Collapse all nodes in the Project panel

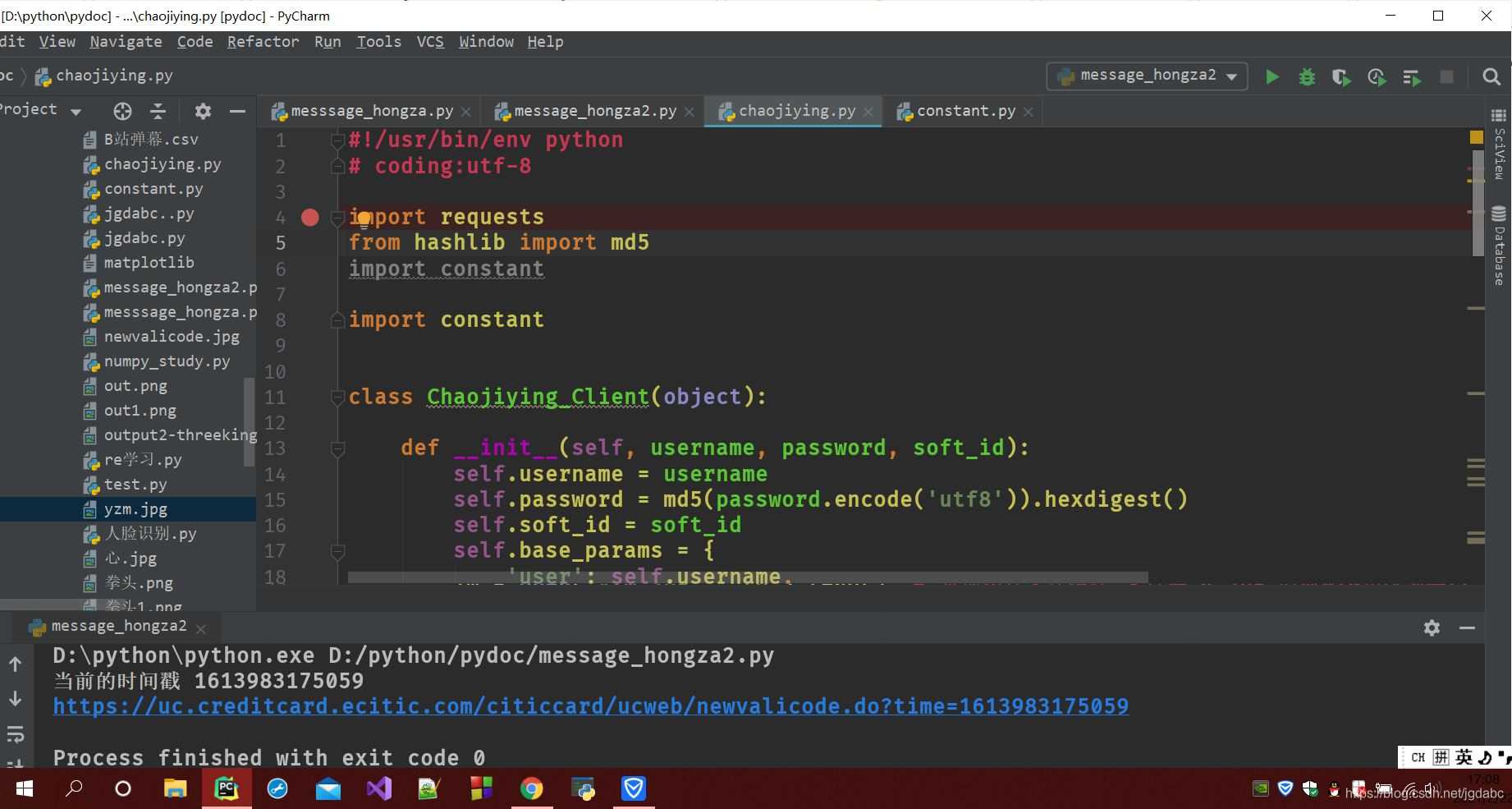158,112
